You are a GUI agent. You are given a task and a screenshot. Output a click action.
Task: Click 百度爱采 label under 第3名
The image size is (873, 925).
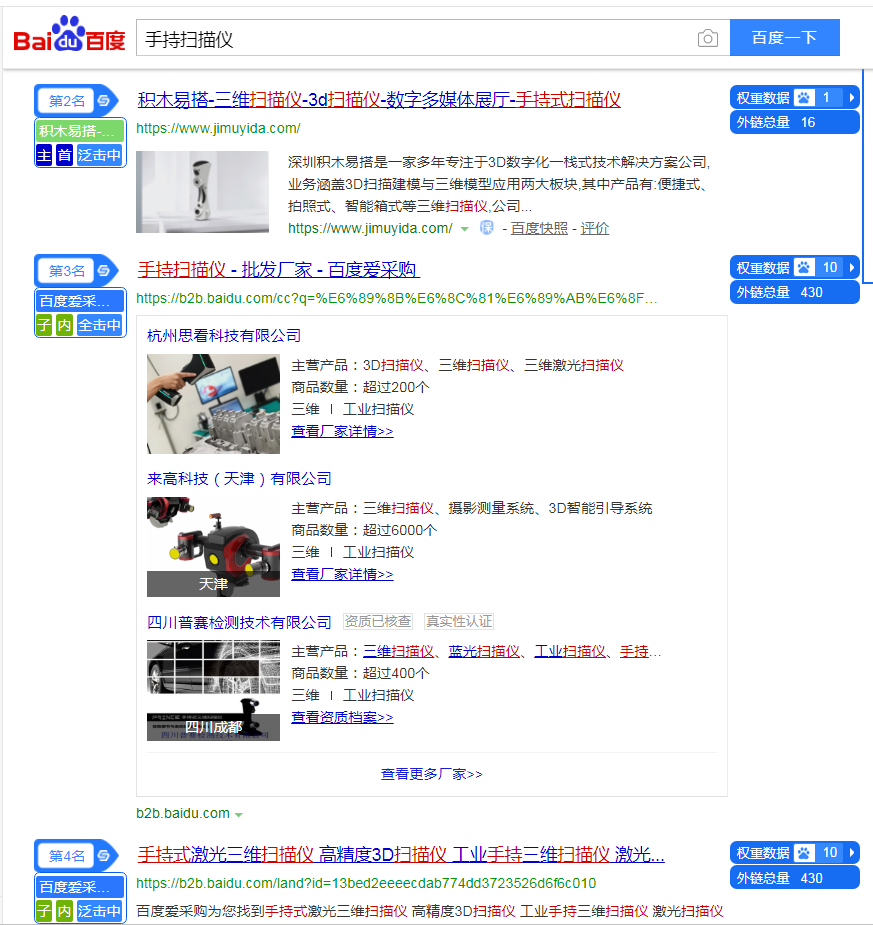pyautogui.click(x=80, y=301)
